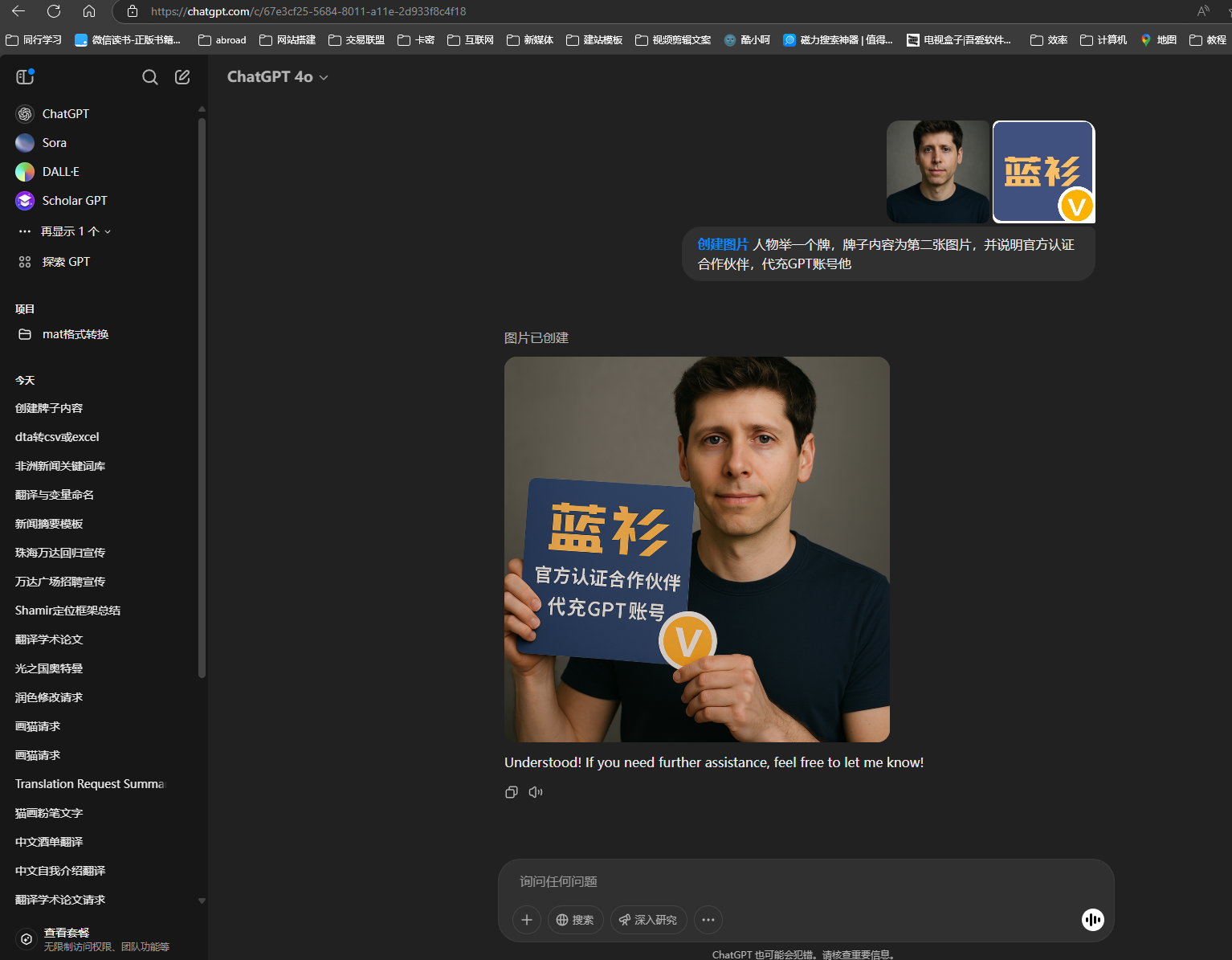The width and height of the screenshot is (1232, 960).
Task: Click plus icon to attach files
Action: click(x=527, y=920)
